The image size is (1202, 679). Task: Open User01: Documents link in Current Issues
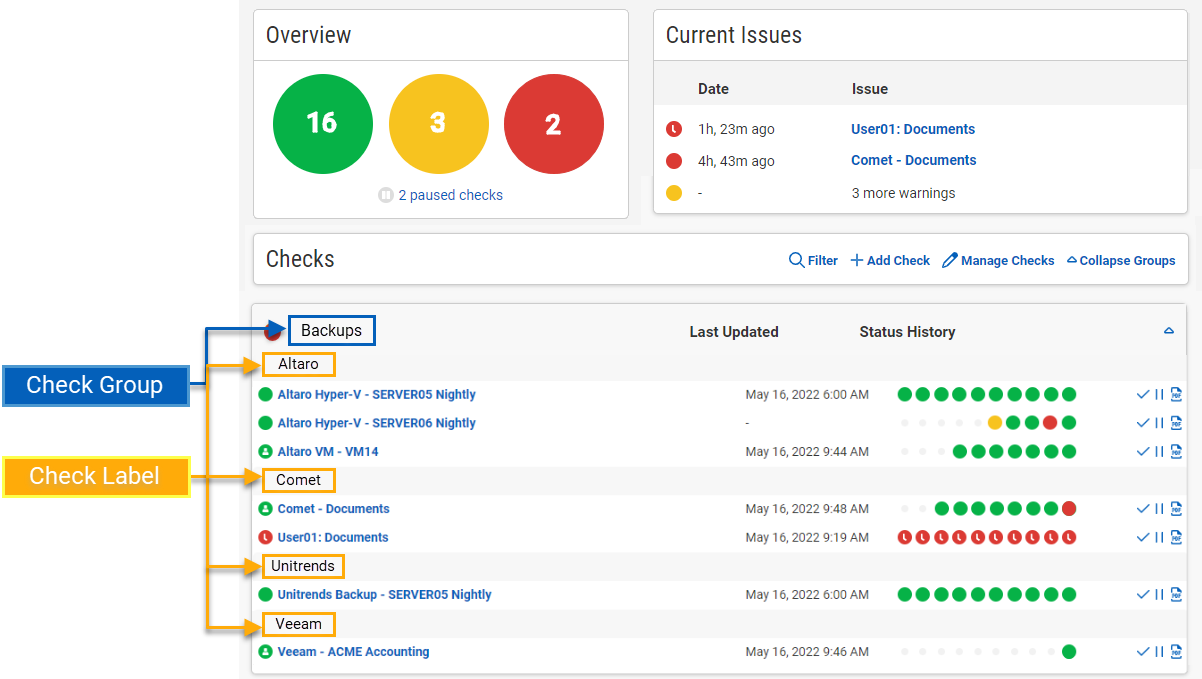click(913, 129)
